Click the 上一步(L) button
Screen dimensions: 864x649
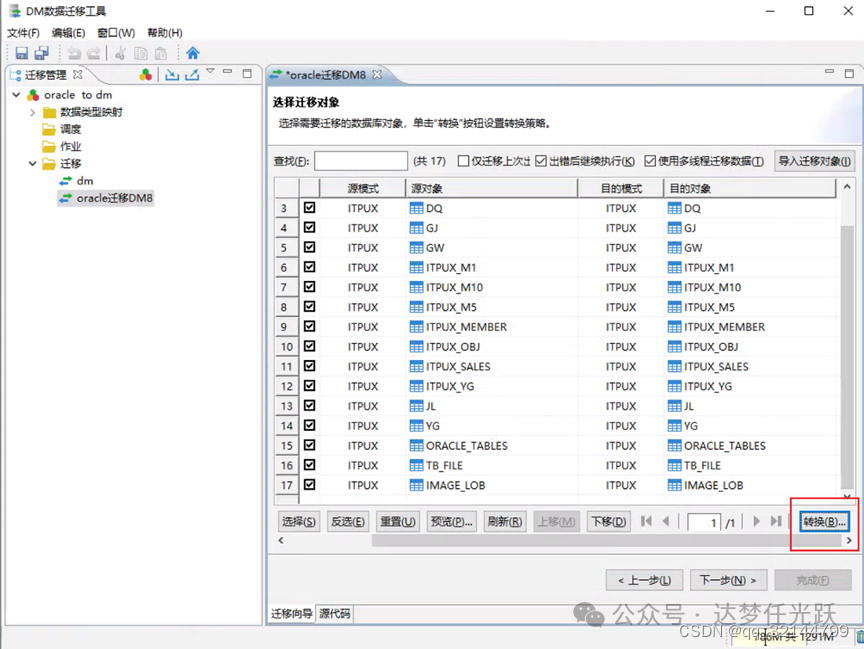pos(644,580)
